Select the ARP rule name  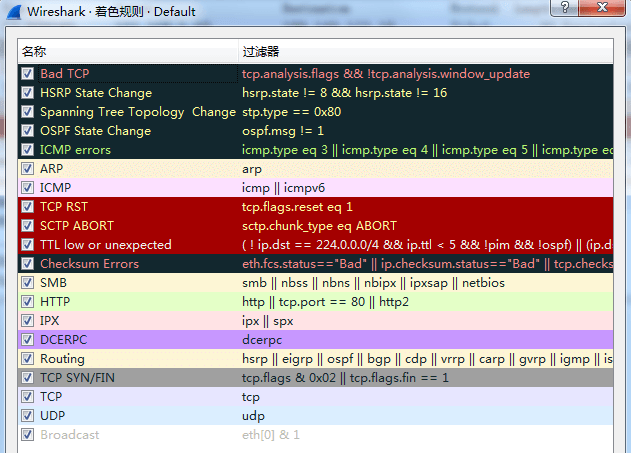tap(52, 169)
